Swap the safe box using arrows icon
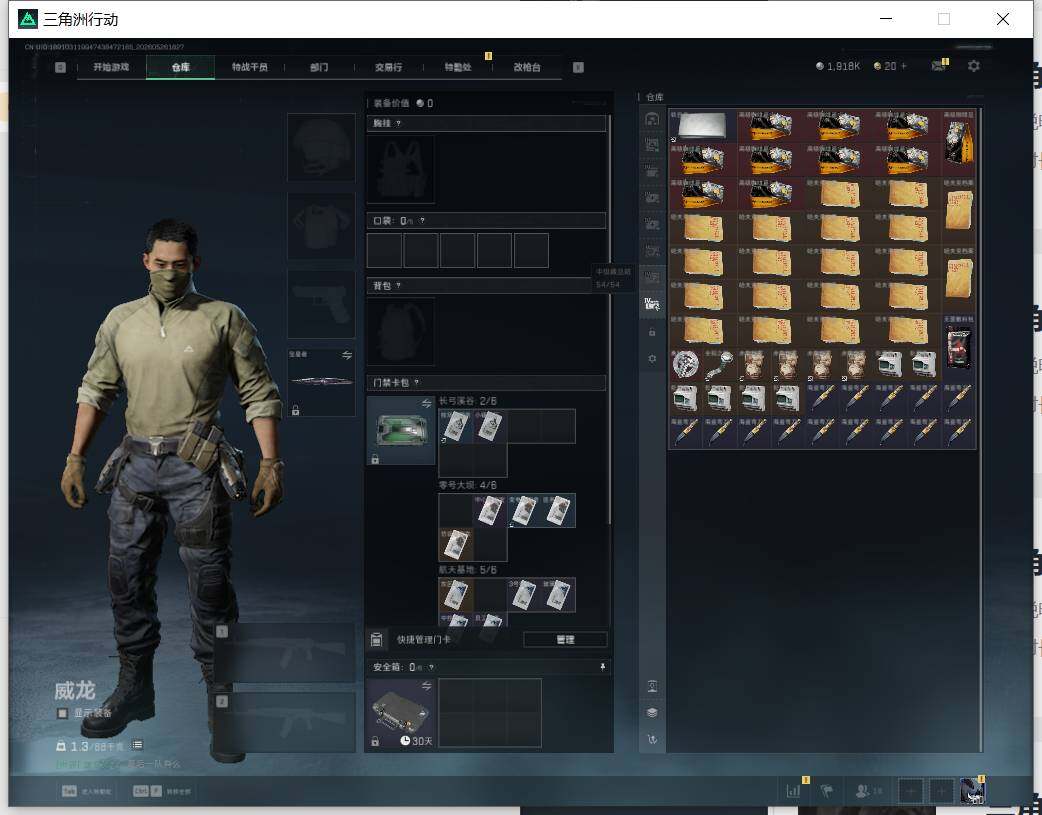 click(426, 686)
